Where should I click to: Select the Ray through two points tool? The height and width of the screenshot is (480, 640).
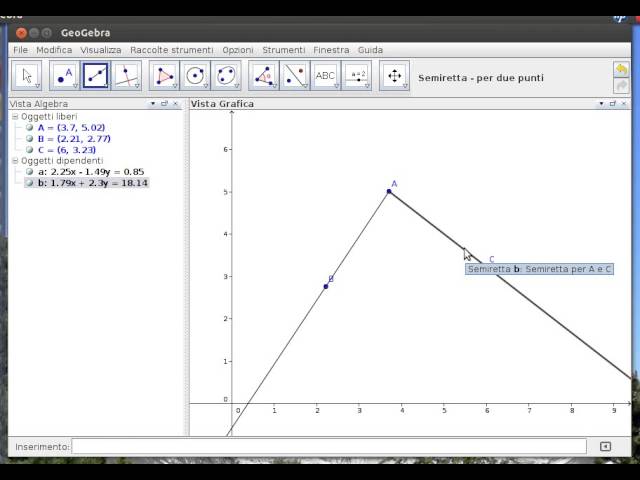click(96, 76)
